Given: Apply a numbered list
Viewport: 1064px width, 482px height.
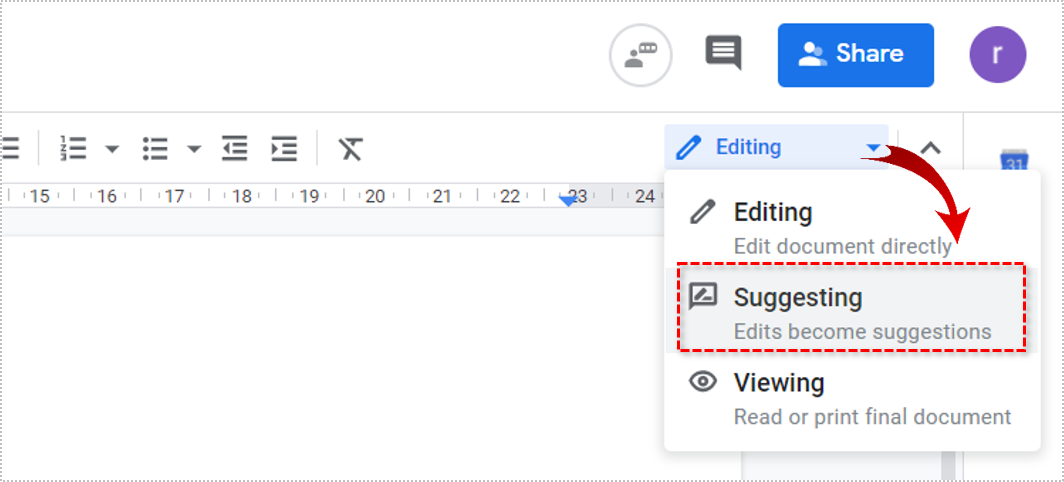Looking at the screenshot, I should click(x=73, y=149).
